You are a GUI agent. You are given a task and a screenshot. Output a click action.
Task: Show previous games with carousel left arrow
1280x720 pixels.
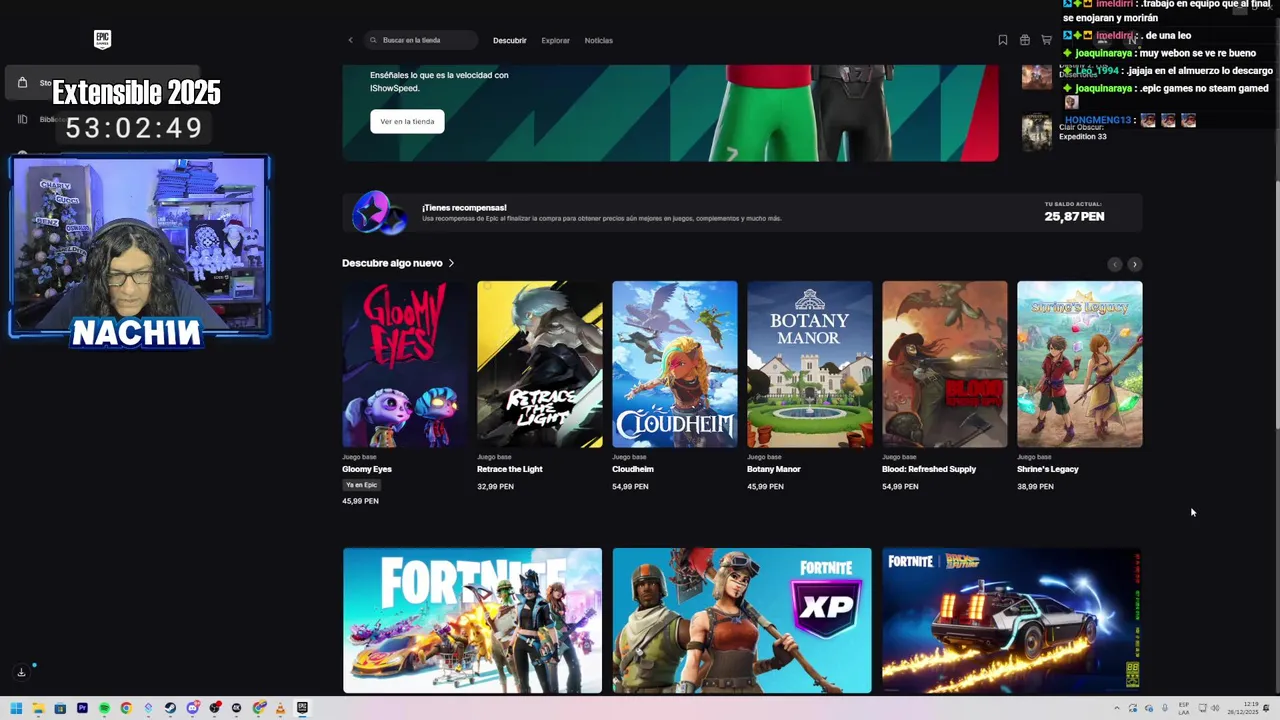click(1114, 264)
